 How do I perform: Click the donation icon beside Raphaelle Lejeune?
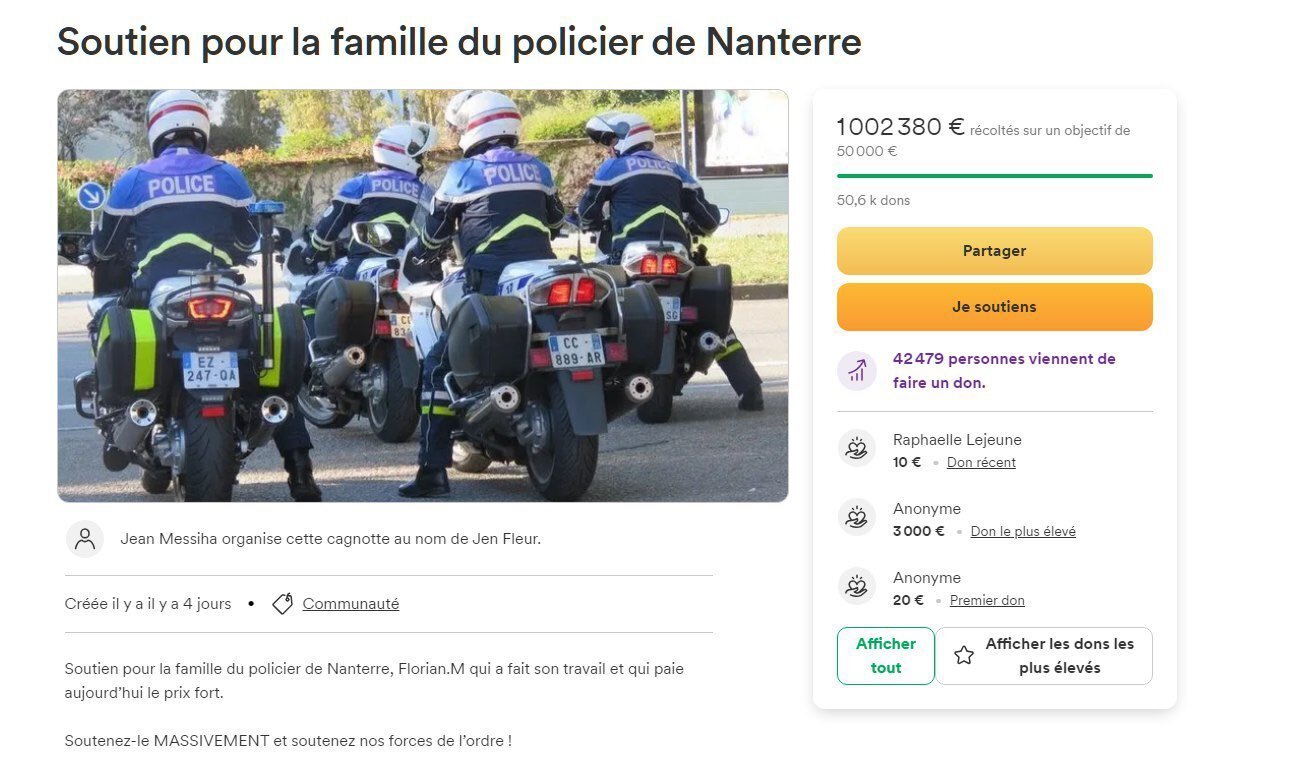pos(857,448)
